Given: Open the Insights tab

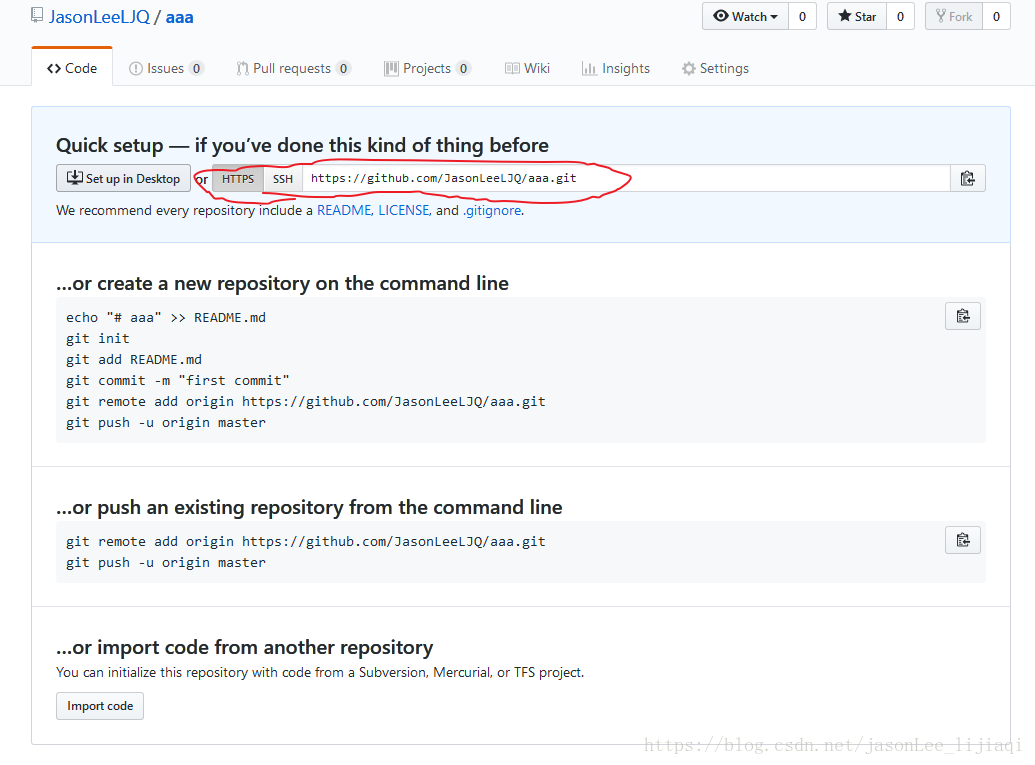Looking at the screenshot, I should click(x=616, y=68).
